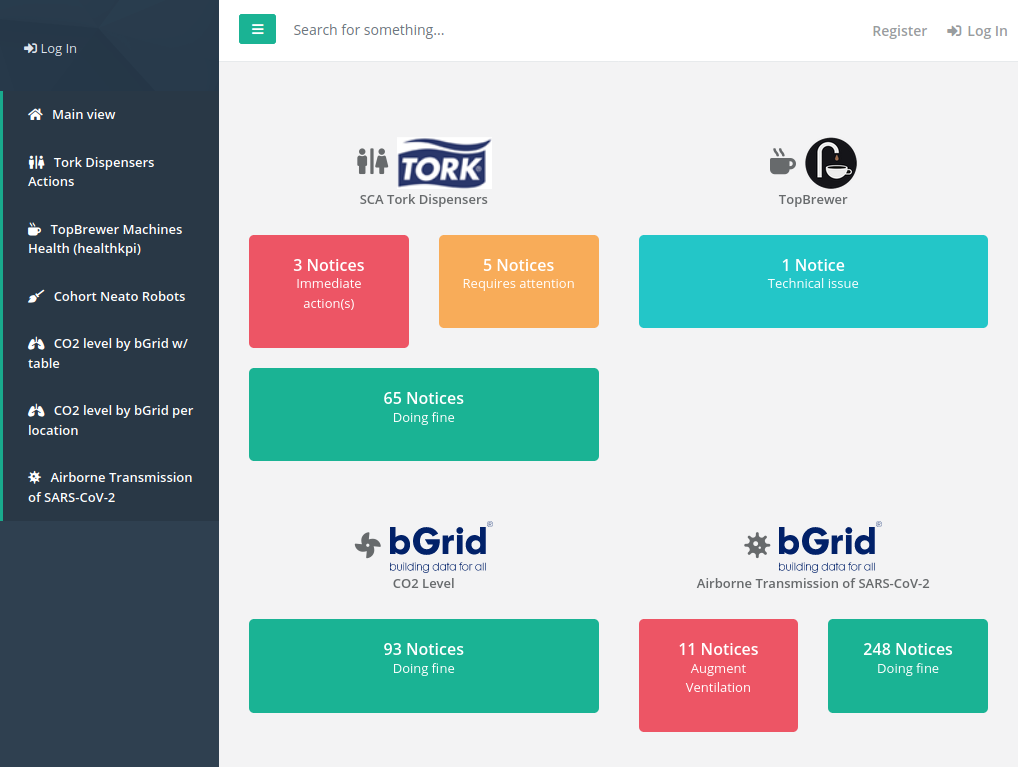The image size is (1018, 767).
Task: Click Log In in the sidebar header
Action: [51, 48]
